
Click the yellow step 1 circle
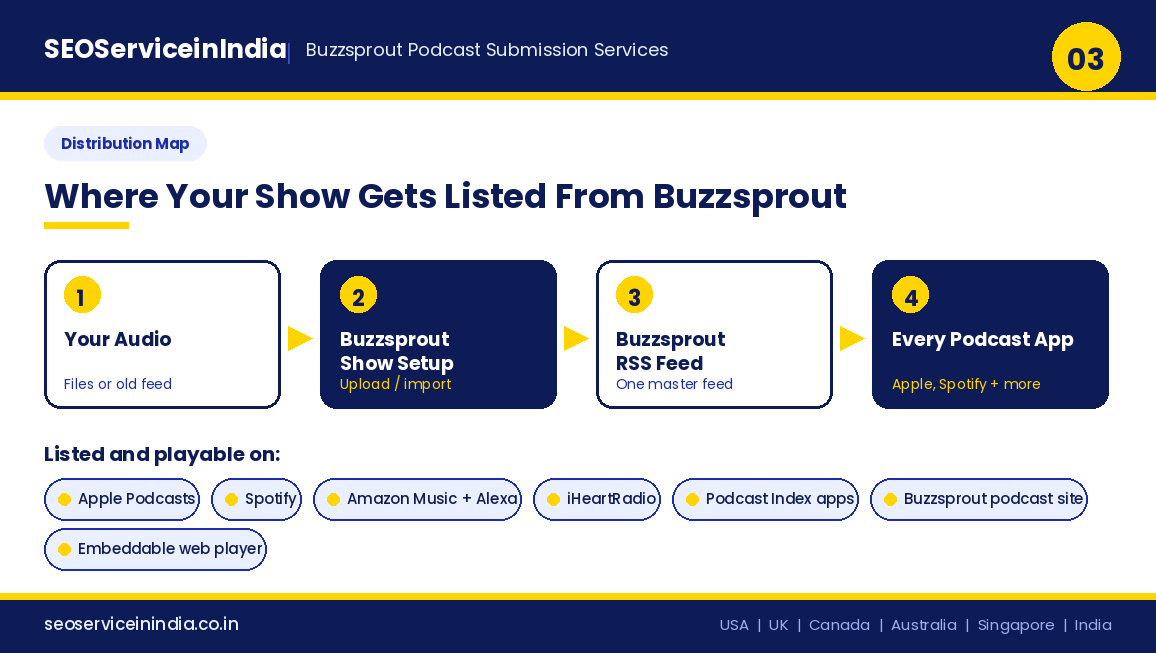click(x=82, y=296)
